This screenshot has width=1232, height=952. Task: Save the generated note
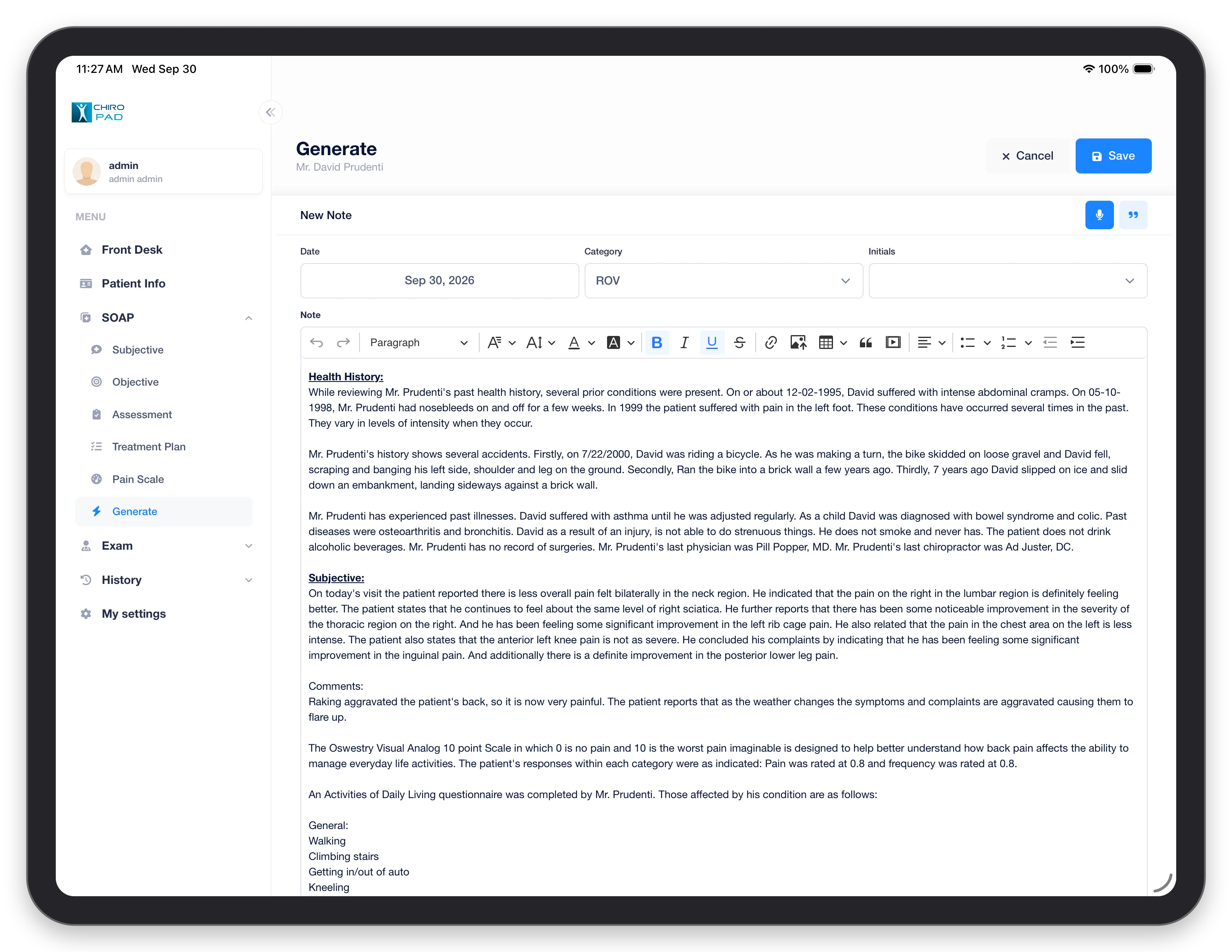[1113, 156]
